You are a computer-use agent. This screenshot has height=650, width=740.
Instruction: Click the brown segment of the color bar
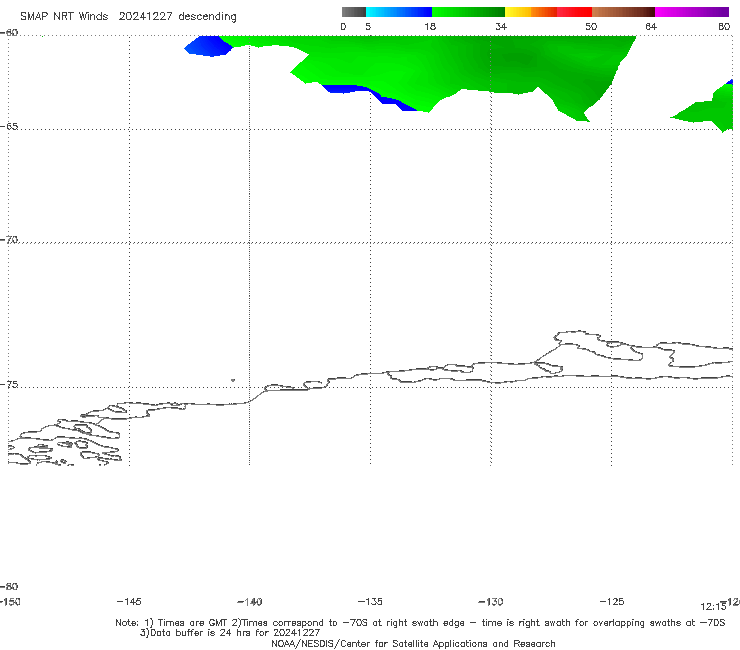click(623, 12)
